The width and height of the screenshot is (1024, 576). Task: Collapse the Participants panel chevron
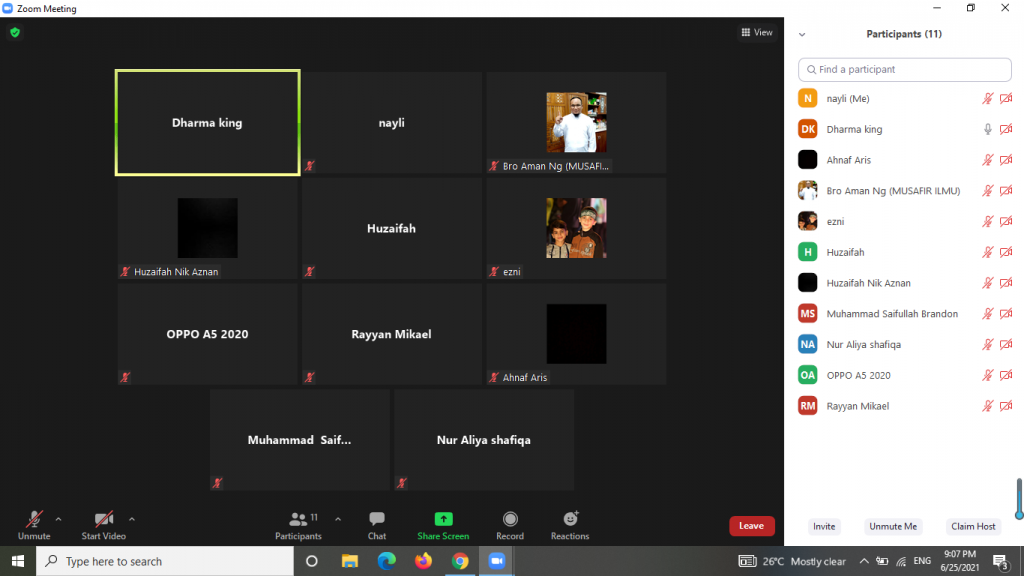(802, 34)
